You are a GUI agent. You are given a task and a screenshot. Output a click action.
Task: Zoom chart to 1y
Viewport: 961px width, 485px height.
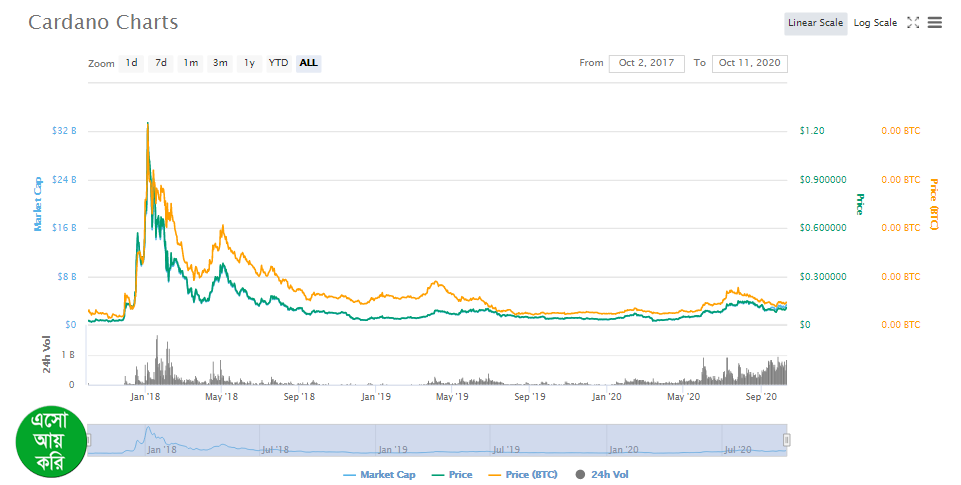[x=249, y=63]
